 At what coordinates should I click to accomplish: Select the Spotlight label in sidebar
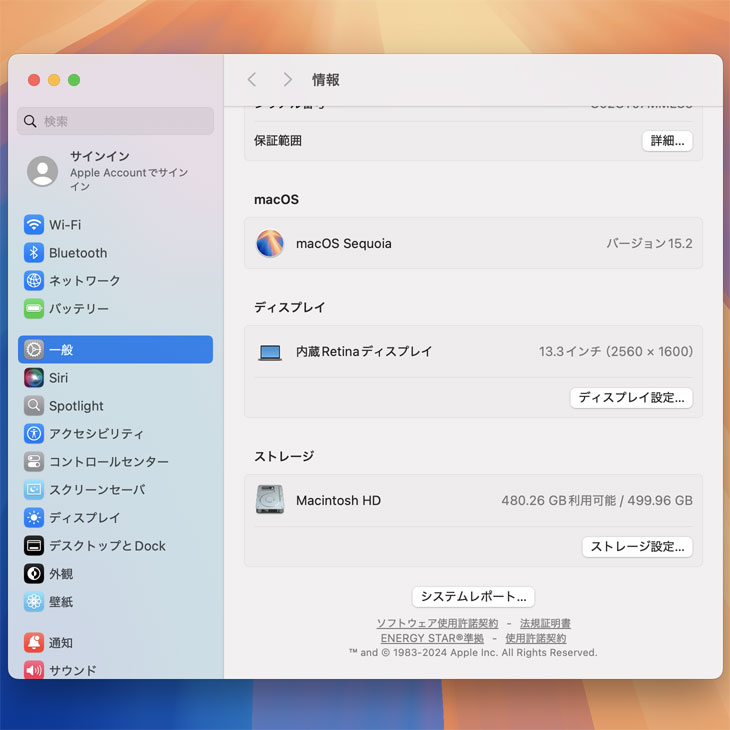coord(76,406)
